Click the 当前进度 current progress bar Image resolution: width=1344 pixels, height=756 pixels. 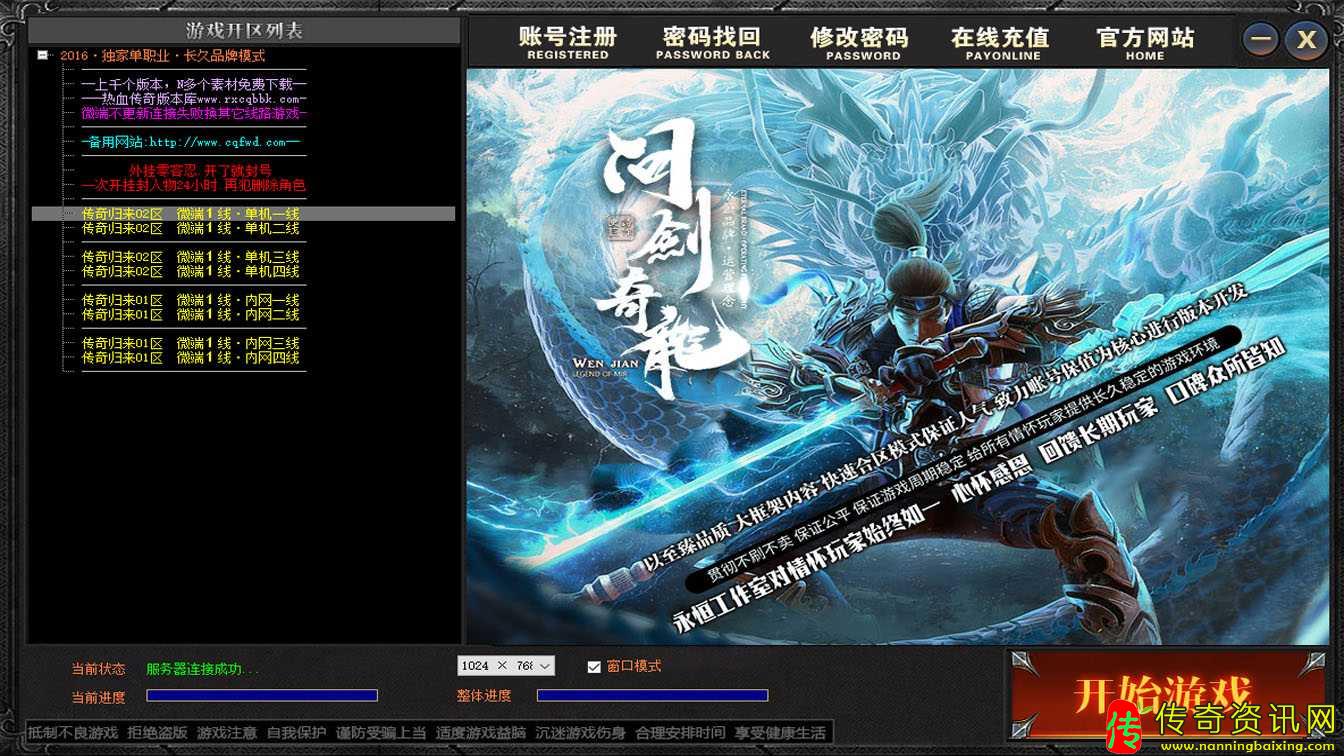(262, 696)
